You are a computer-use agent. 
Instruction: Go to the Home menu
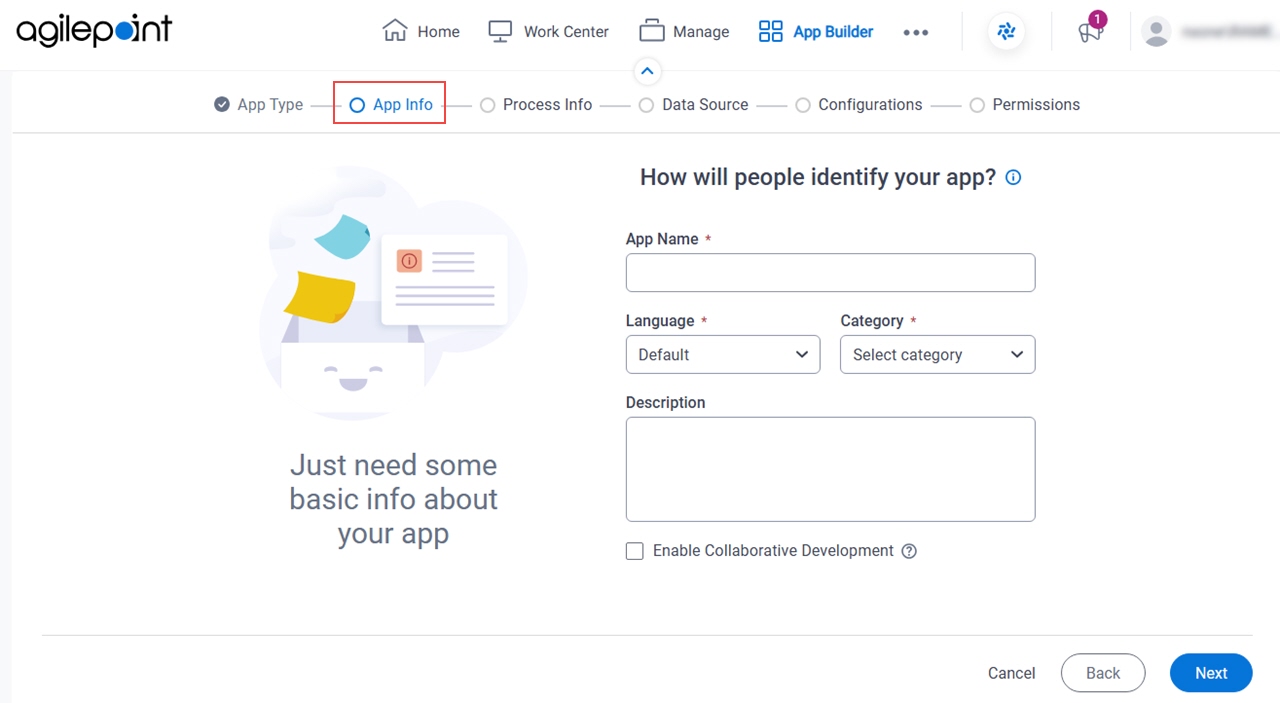pos(421,31)
